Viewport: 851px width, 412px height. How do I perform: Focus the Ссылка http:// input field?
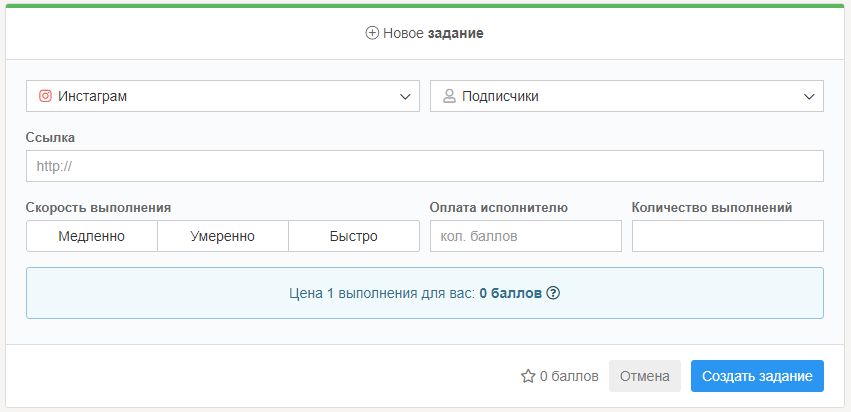tap(425, 166)
